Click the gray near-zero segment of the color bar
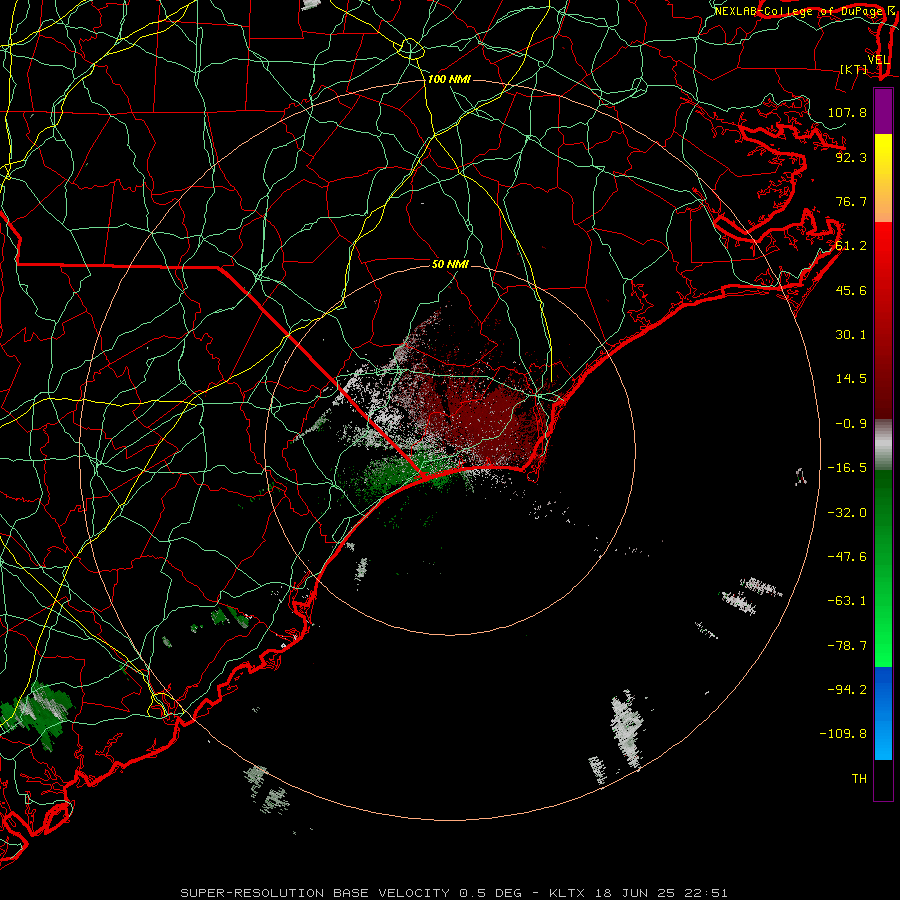Image resolution: width=900 pixels, height=900 pixels. (x=883, y=444)
